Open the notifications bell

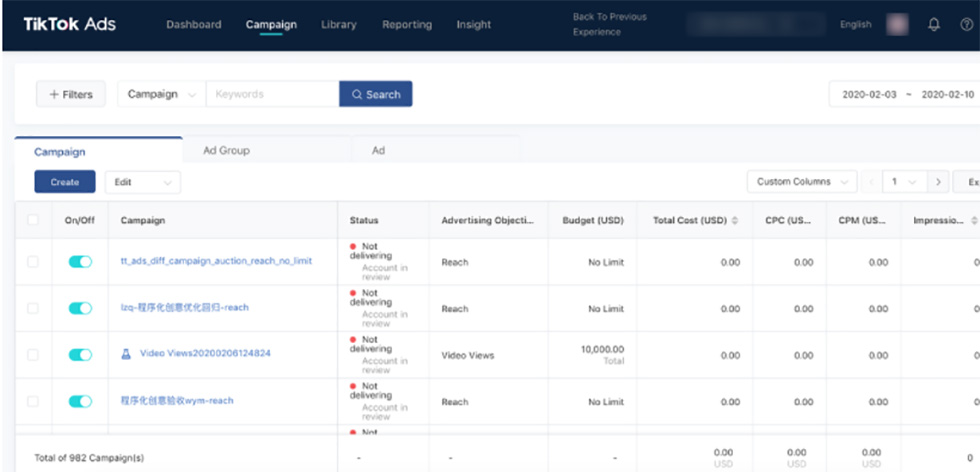[934, 25]
